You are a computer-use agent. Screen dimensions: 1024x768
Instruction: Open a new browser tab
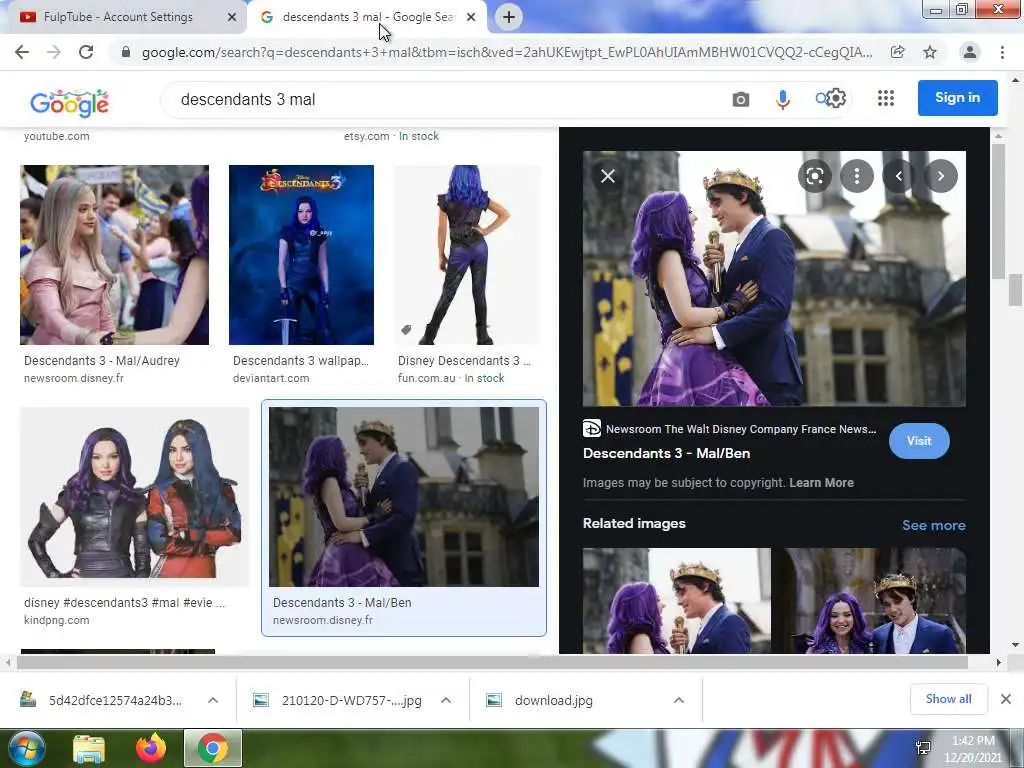click(509, 17)
